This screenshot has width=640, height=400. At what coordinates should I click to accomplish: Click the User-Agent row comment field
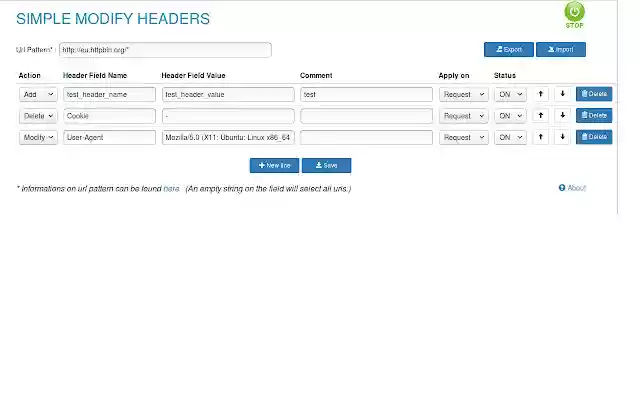click(367, 138)
